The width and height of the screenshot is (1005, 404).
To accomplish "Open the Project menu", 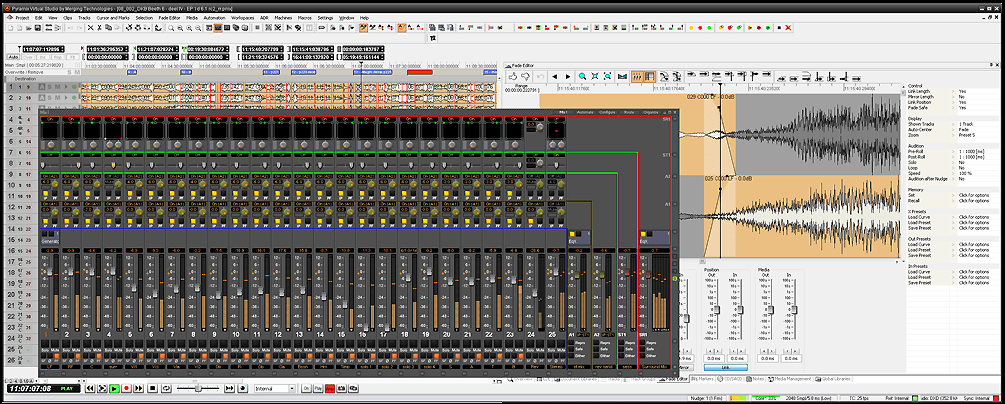I will (x=22, y=18).
